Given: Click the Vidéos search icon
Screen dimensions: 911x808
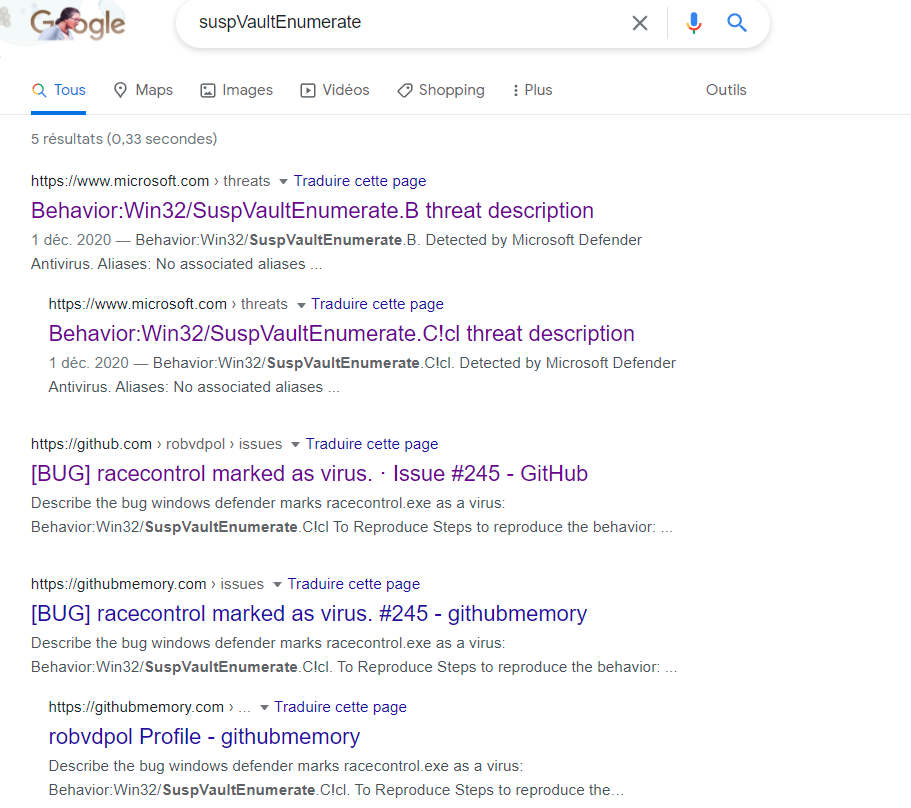Looking at the screenshot, I should (306, 90).
